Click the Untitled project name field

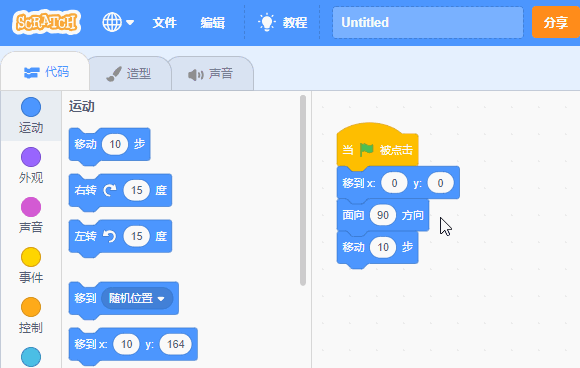pos(428,22)
